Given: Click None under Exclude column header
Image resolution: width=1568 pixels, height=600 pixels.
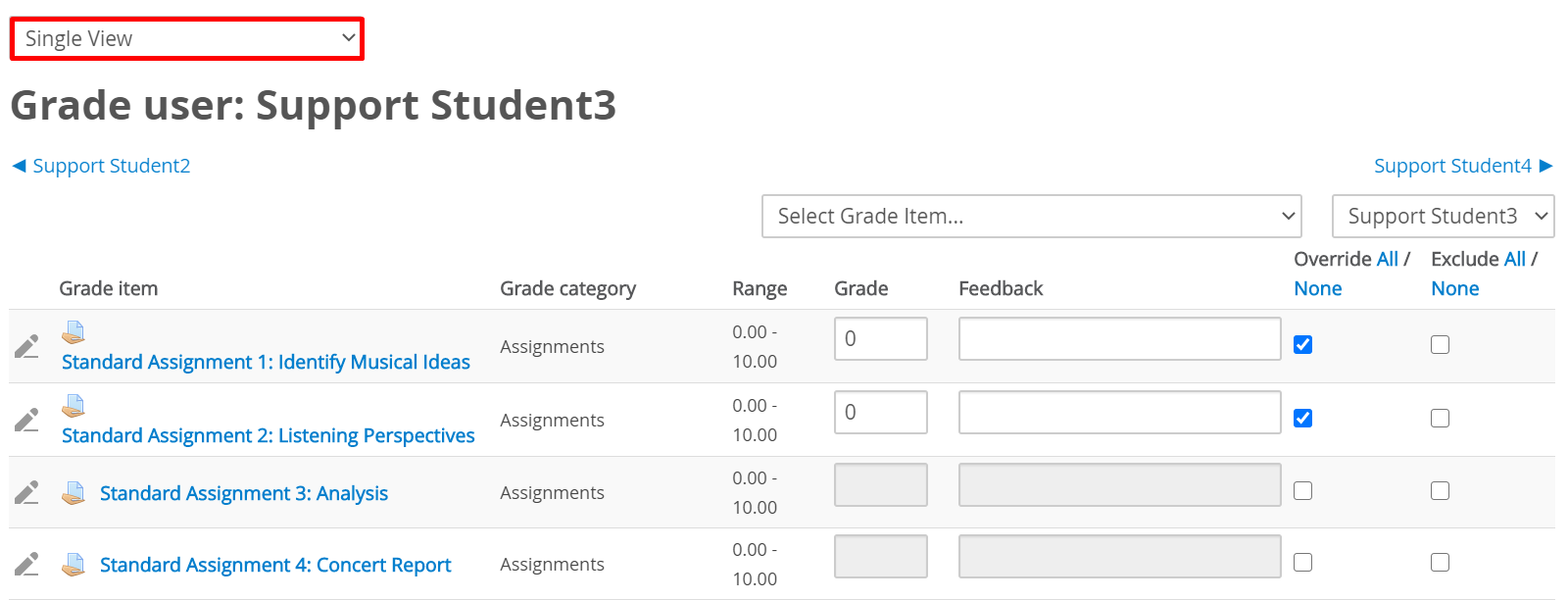Looking at the screenshot, I should (1454, 288).
